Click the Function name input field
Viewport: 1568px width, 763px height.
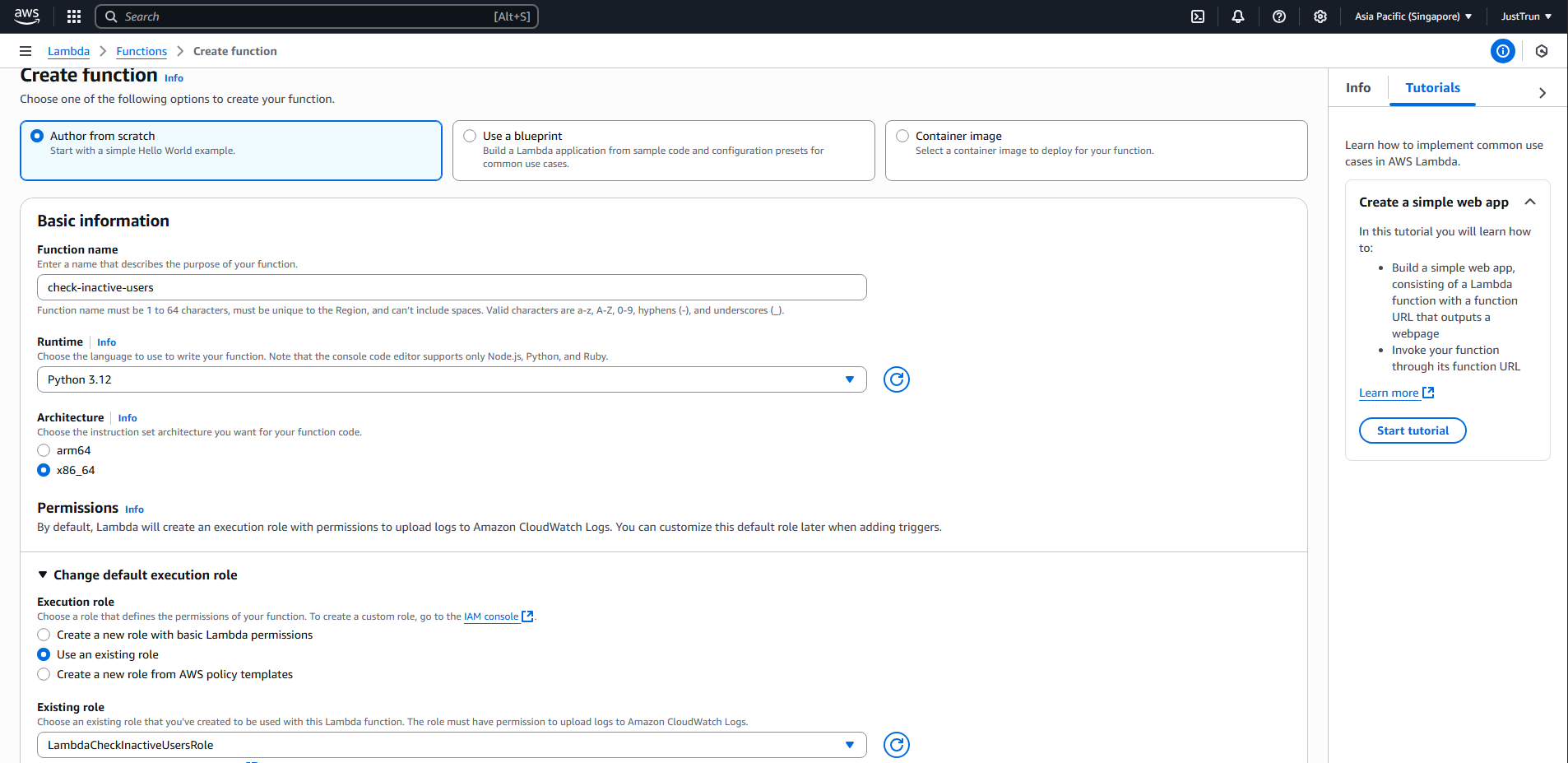[452, 287]
